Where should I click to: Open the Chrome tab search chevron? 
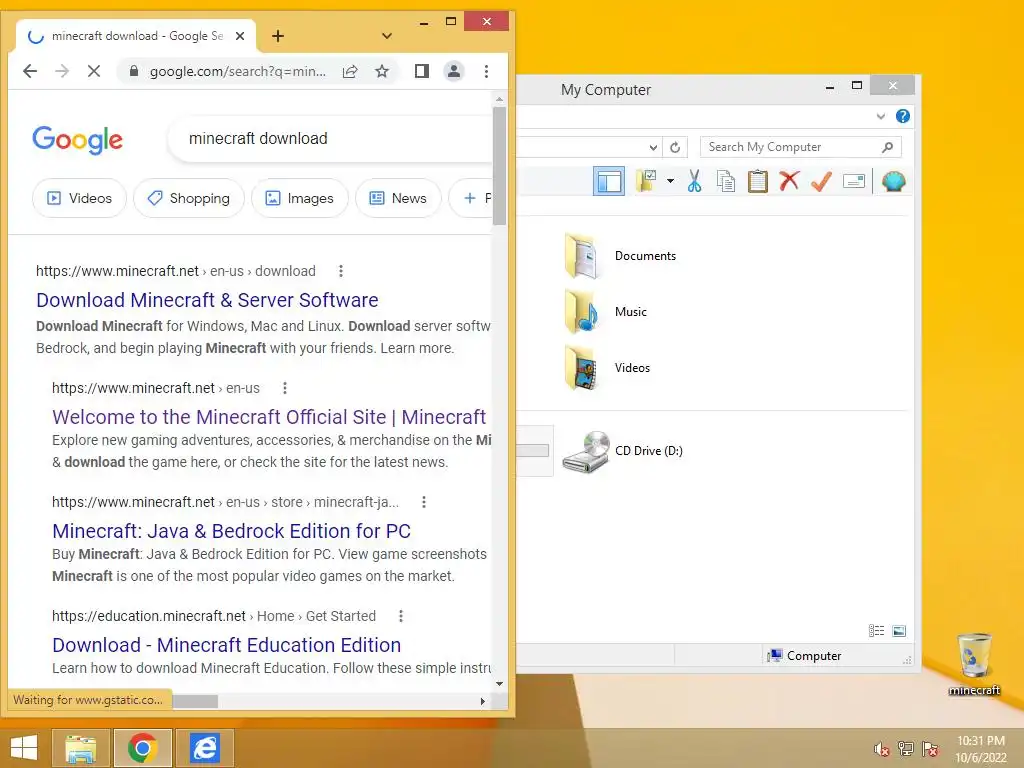387,36
